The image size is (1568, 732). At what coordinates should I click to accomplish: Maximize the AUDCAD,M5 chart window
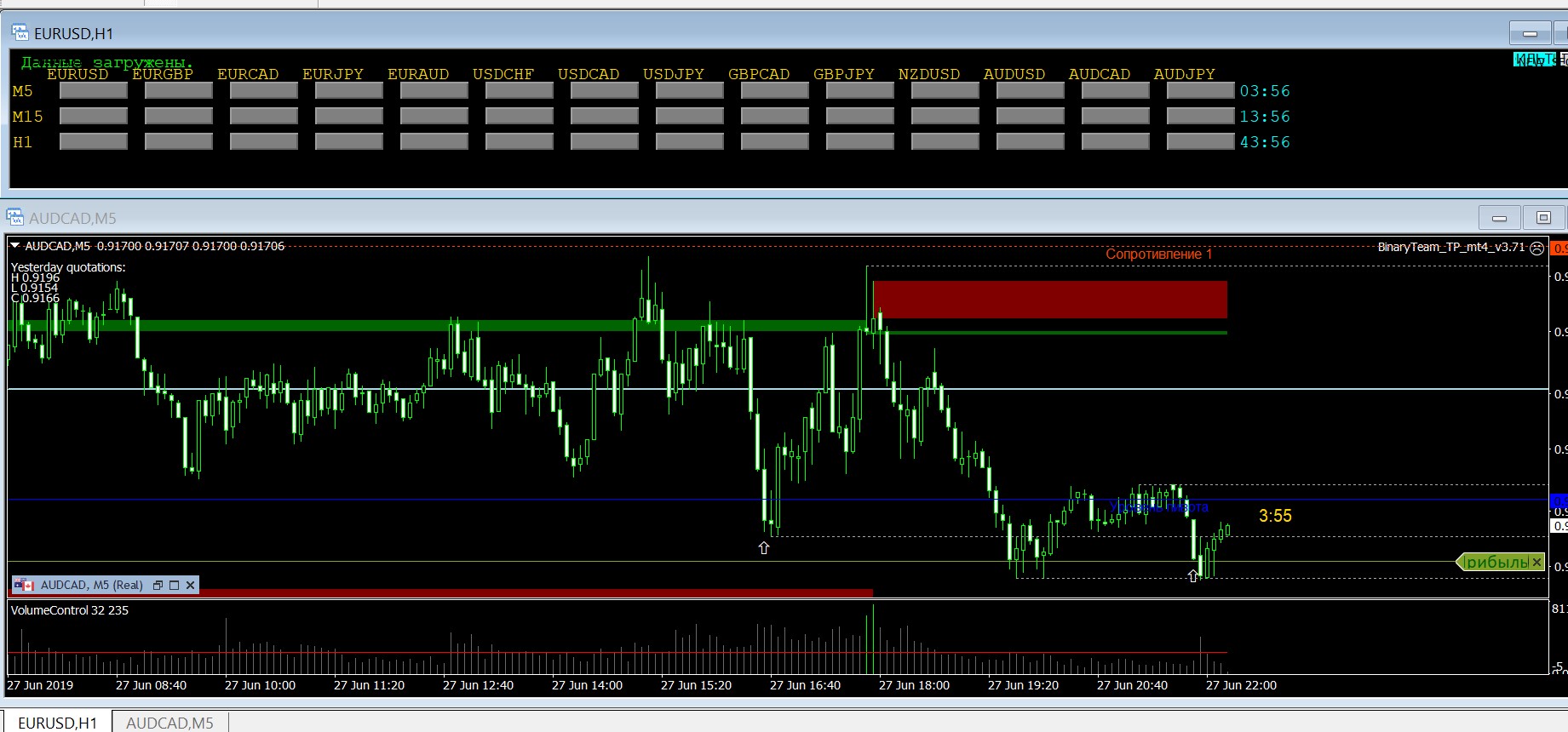[1543, 218]
